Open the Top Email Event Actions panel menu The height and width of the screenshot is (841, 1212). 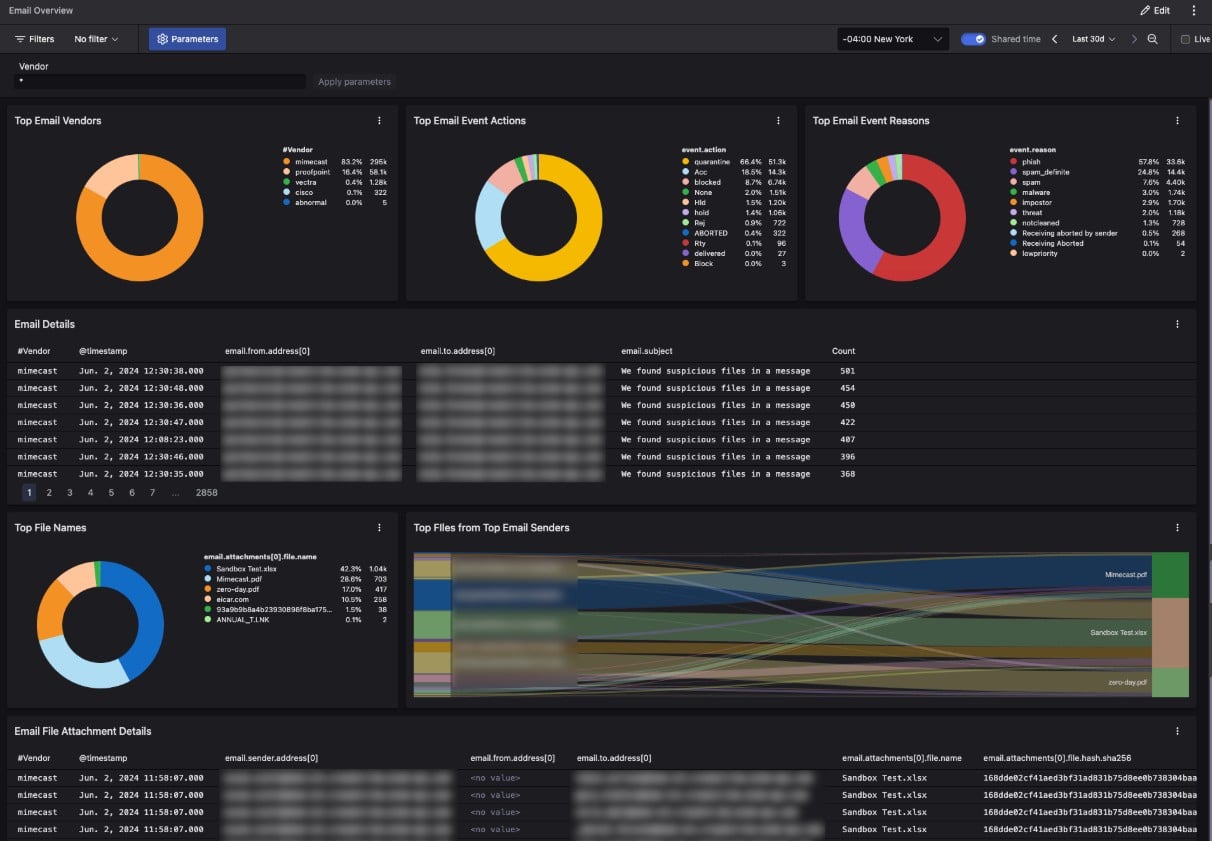(x=778, y=121)
